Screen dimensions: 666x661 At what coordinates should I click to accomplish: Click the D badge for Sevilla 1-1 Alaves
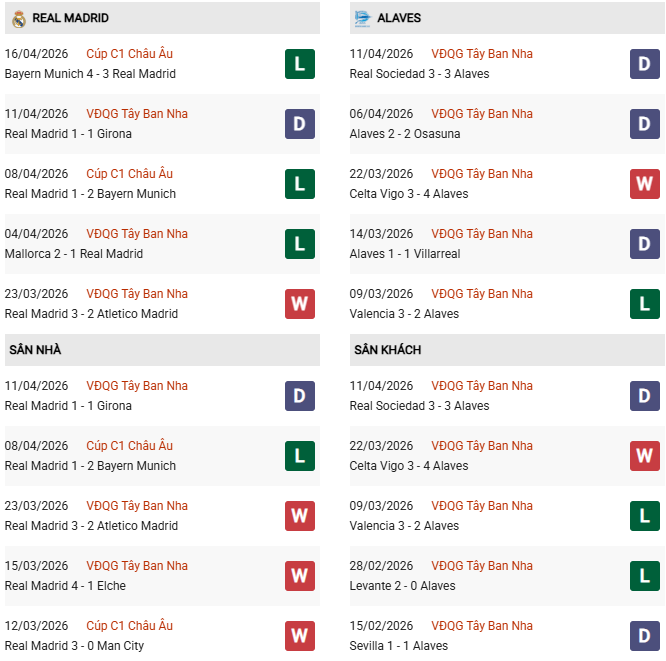[644, 636]
